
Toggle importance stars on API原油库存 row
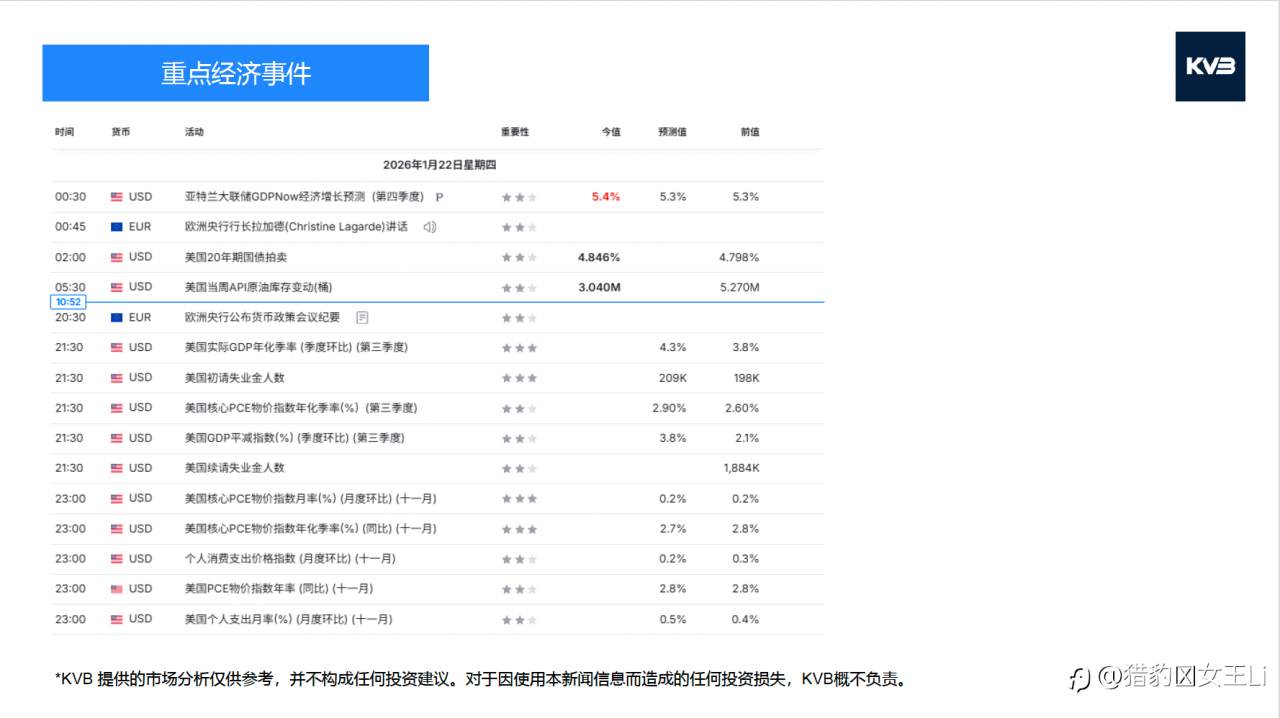(x=519, y=287)
